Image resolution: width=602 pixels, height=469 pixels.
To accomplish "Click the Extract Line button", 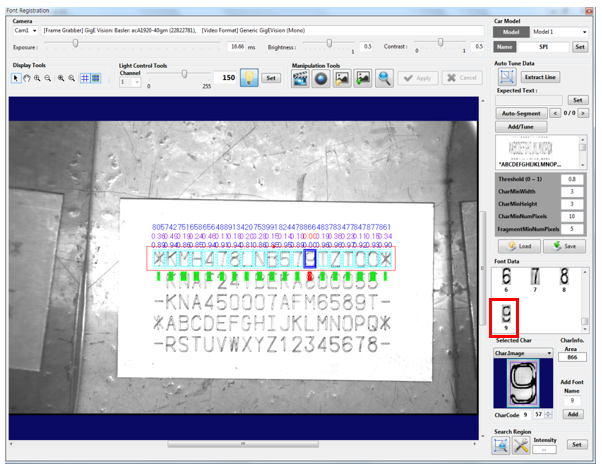I will pyautogui.click(x=541, y=76).
